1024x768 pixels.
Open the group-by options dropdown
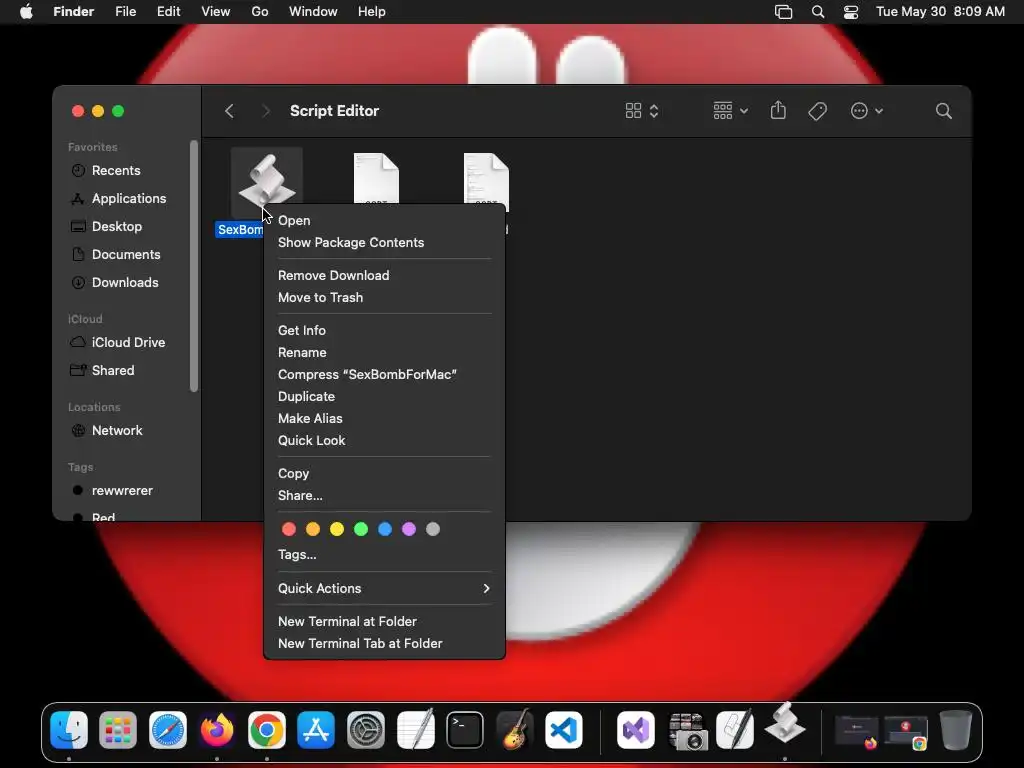[730, 111]
